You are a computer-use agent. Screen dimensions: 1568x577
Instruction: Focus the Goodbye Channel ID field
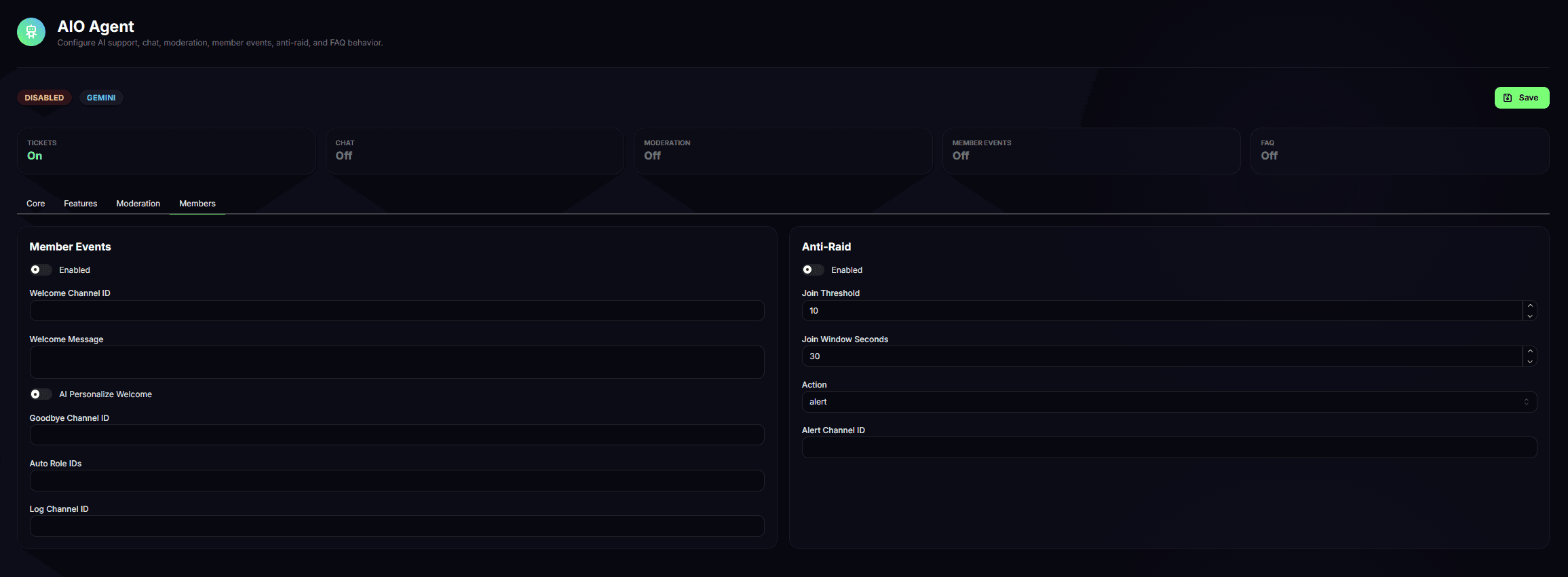(397, 435)
